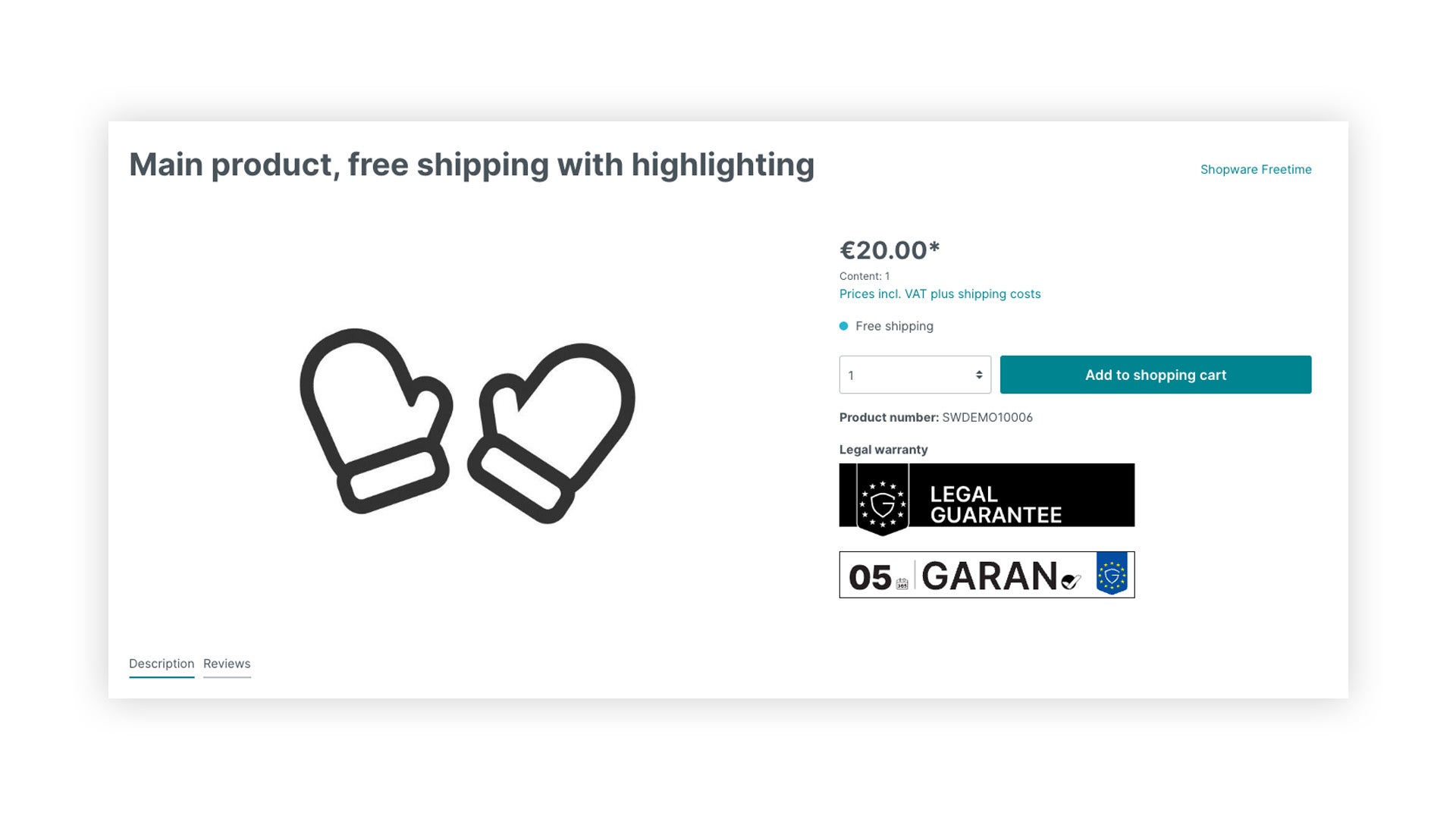This screenshot has height=819, width=1456.
Task: Open the Shopware Freetime manufacturer link
Action: point(1256,169)
